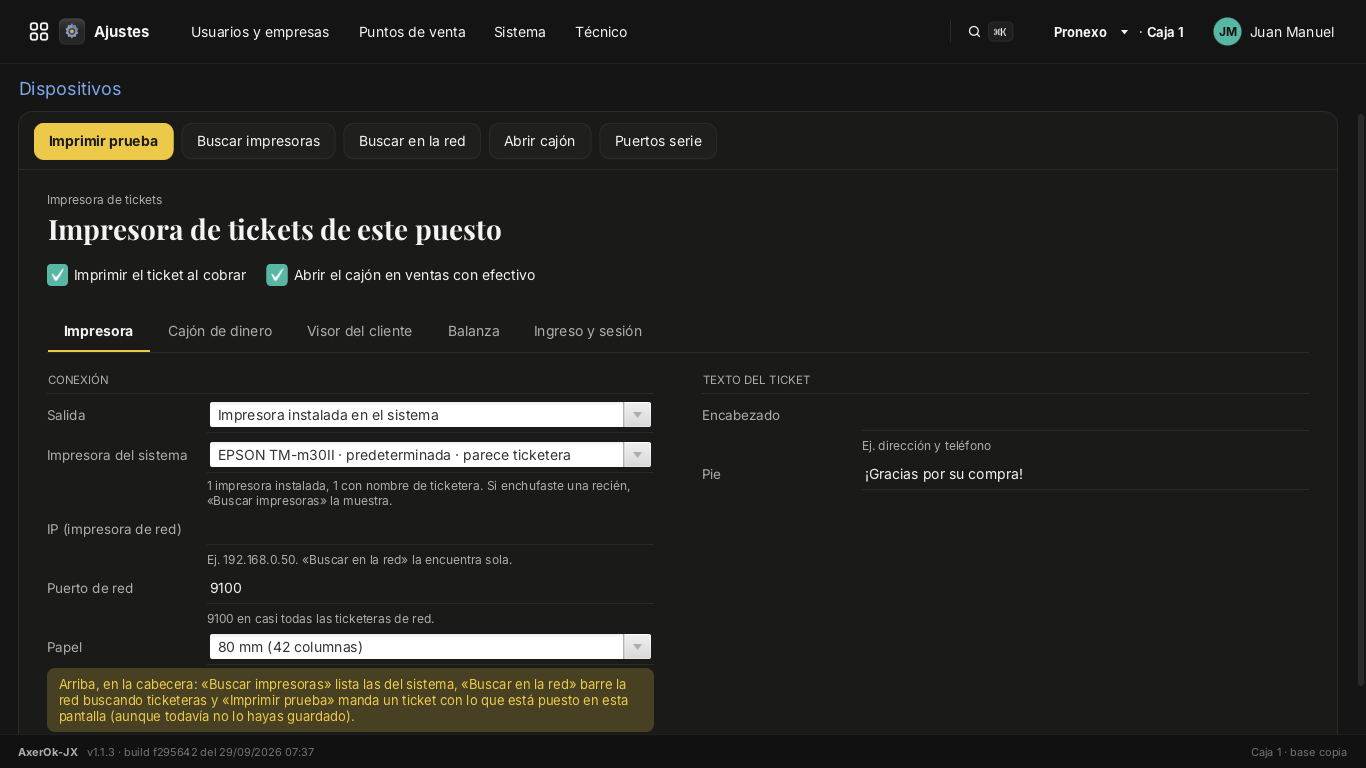The image size is (1366, 768).
Task: Click the Ajustes gear icon
Action: [x=72, y=32]
